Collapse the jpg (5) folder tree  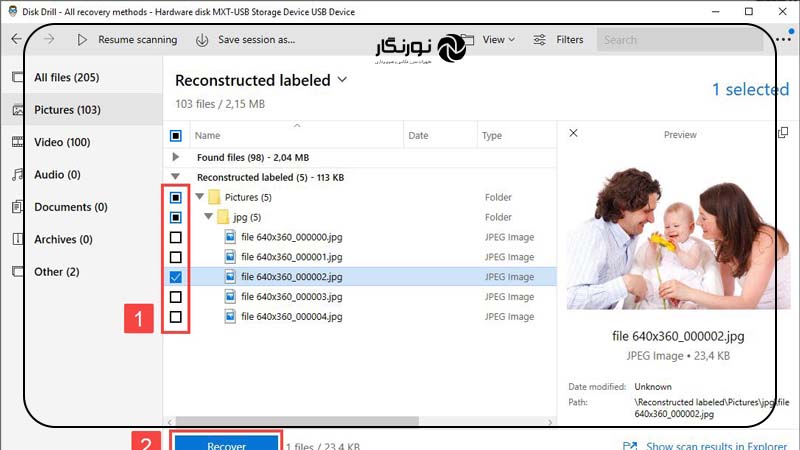coord(209,216)
